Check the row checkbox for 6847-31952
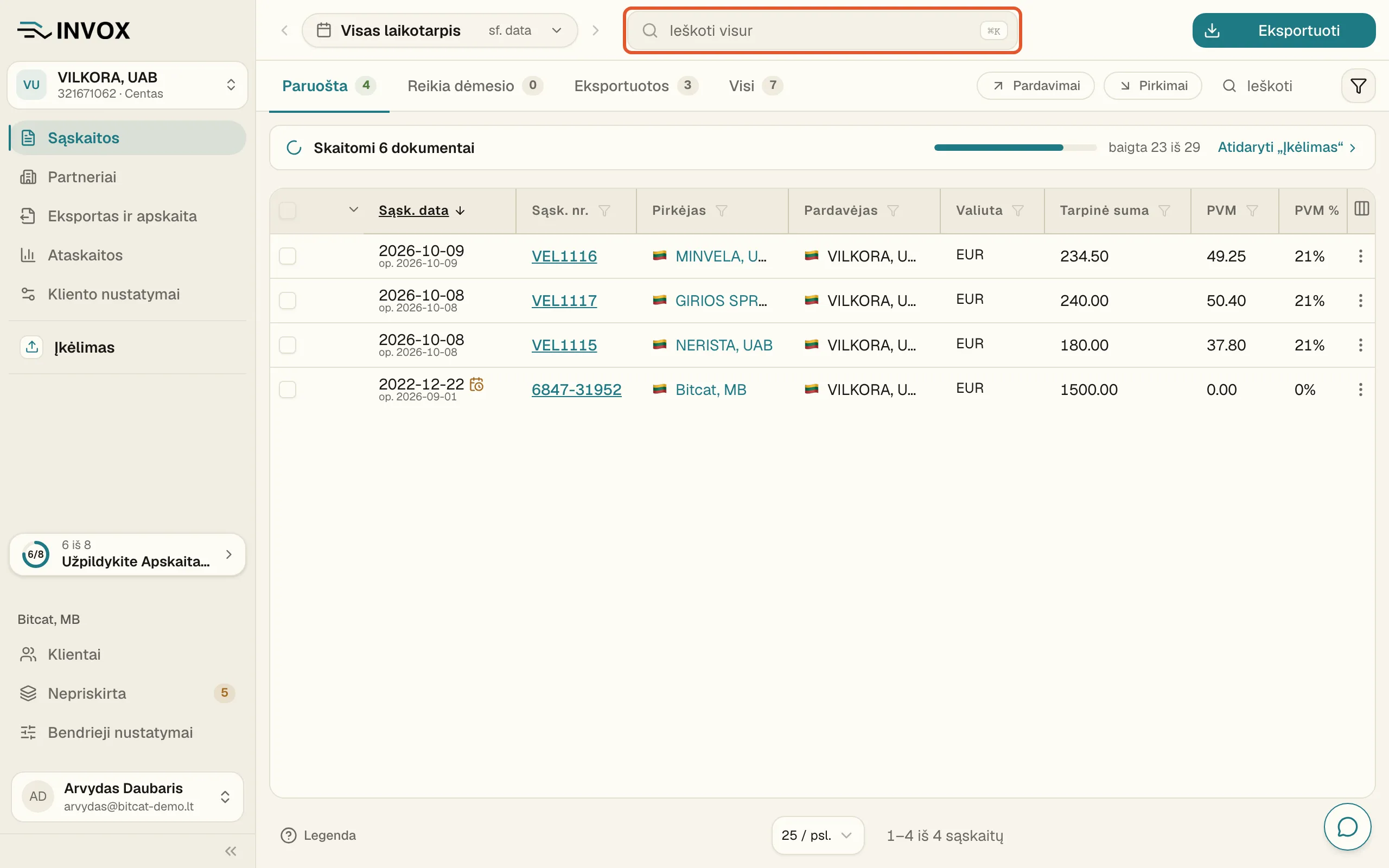Screen dimensions: 1389x868 [288, 390]
